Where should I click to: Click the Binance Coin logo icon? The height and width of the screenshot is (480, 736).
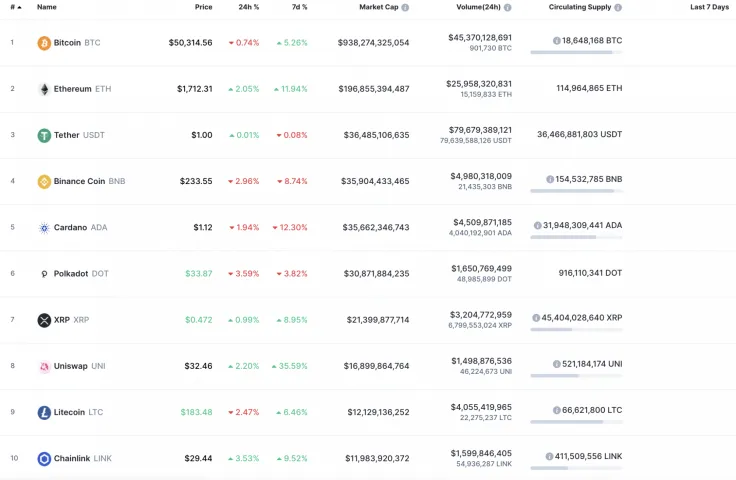click(x=44, y=181)
